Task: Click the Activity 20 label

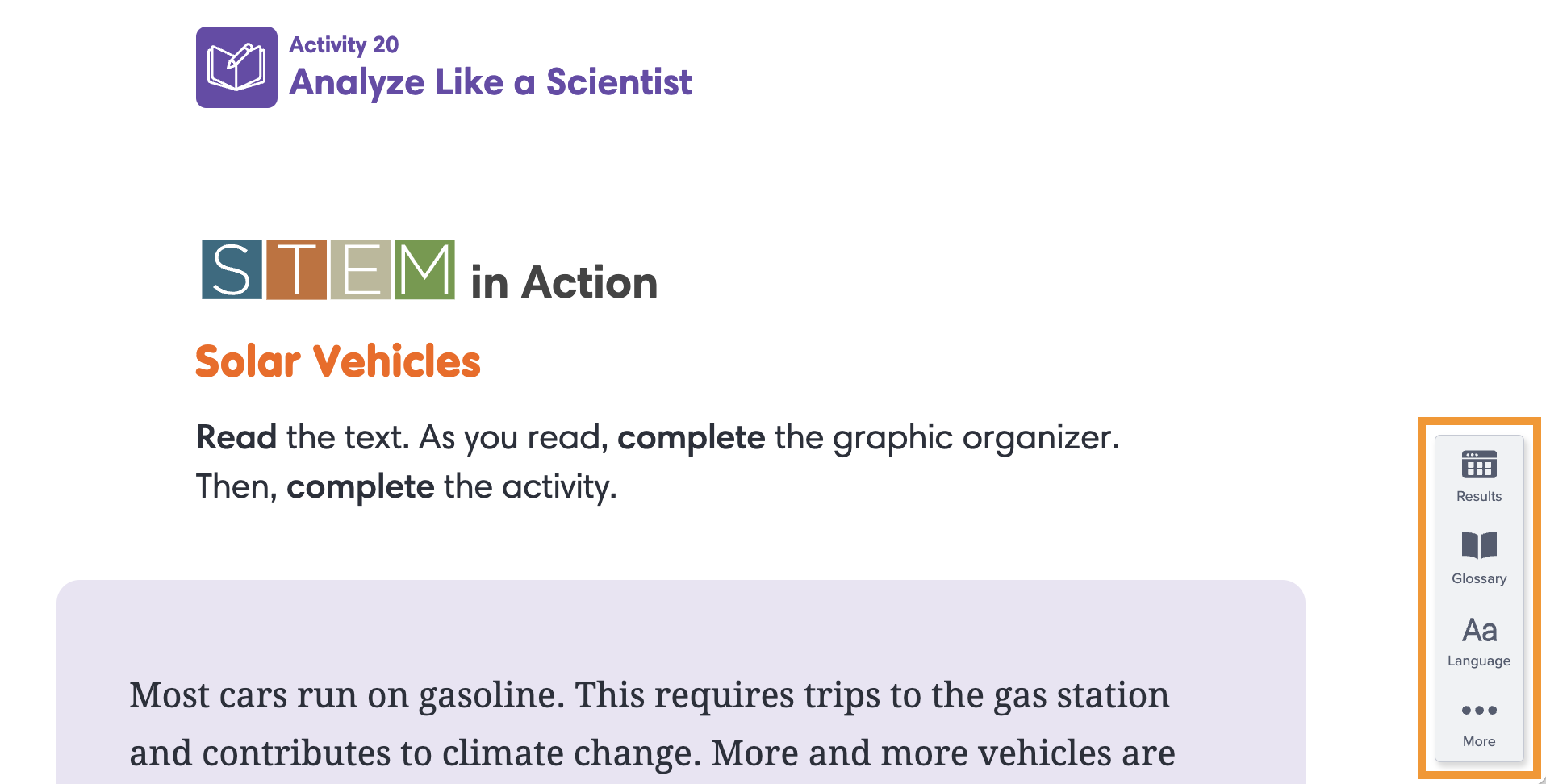Action: (344, 45)
